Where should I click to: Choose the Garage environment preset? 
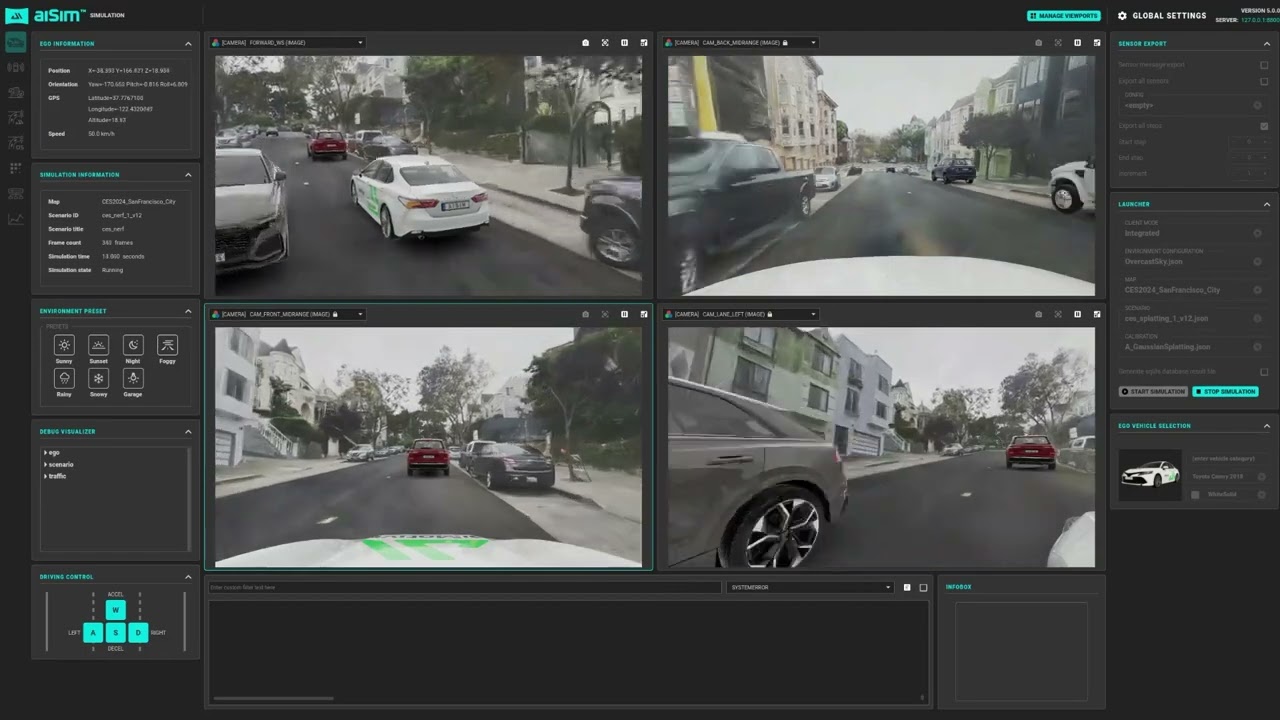pyautogui.click(x=133, y=378)
